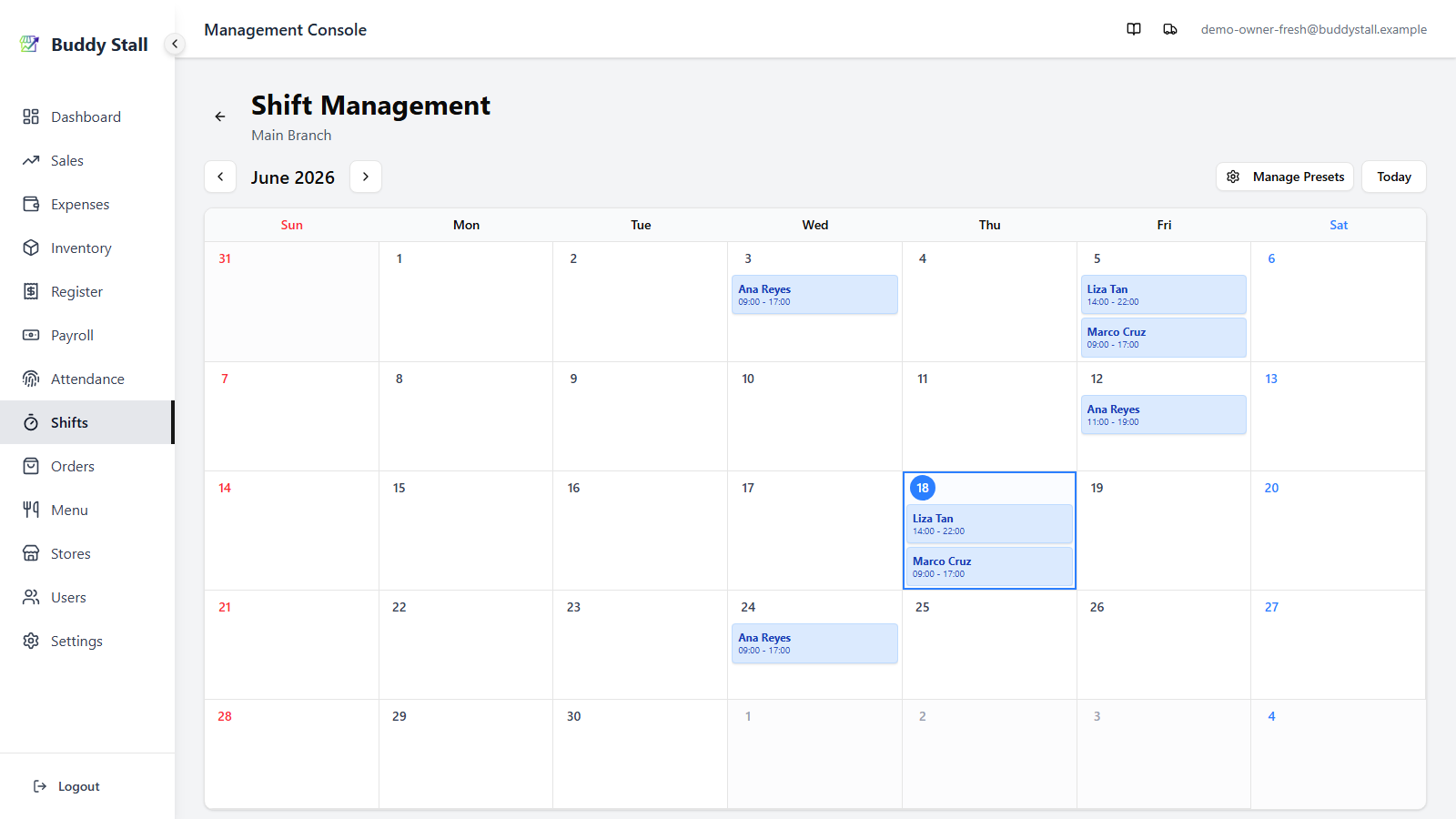Click the Stores shop icon
This screenshot has height=819, width=1456.
click(x=31, y=553)
